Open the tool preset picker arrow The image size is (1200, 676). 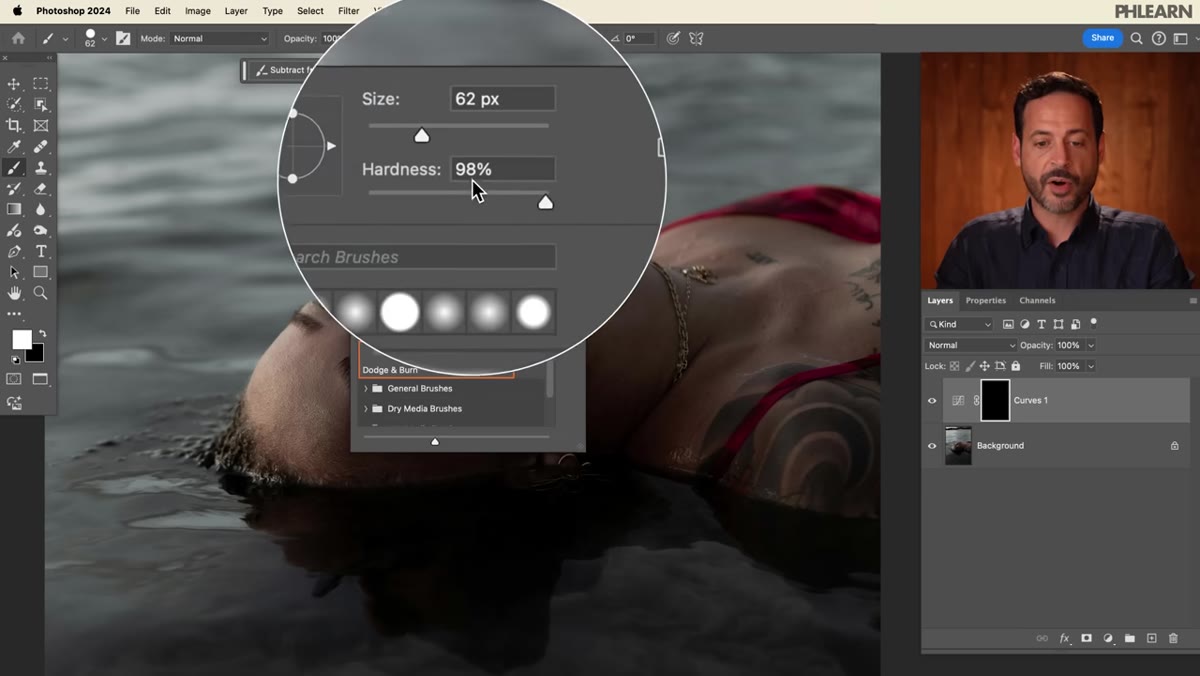[65, 39]
